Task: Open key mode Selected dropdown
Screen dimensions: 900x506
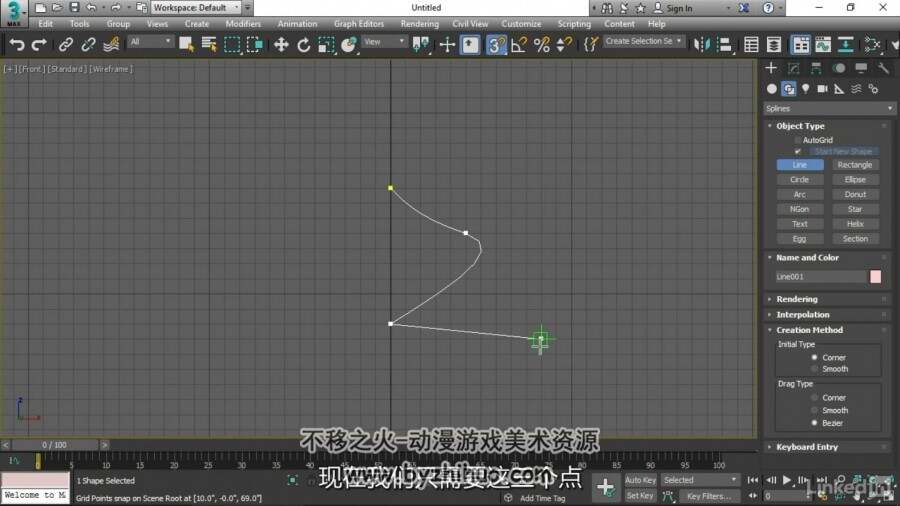Action: pyautogui.click(x=700, y=480)
